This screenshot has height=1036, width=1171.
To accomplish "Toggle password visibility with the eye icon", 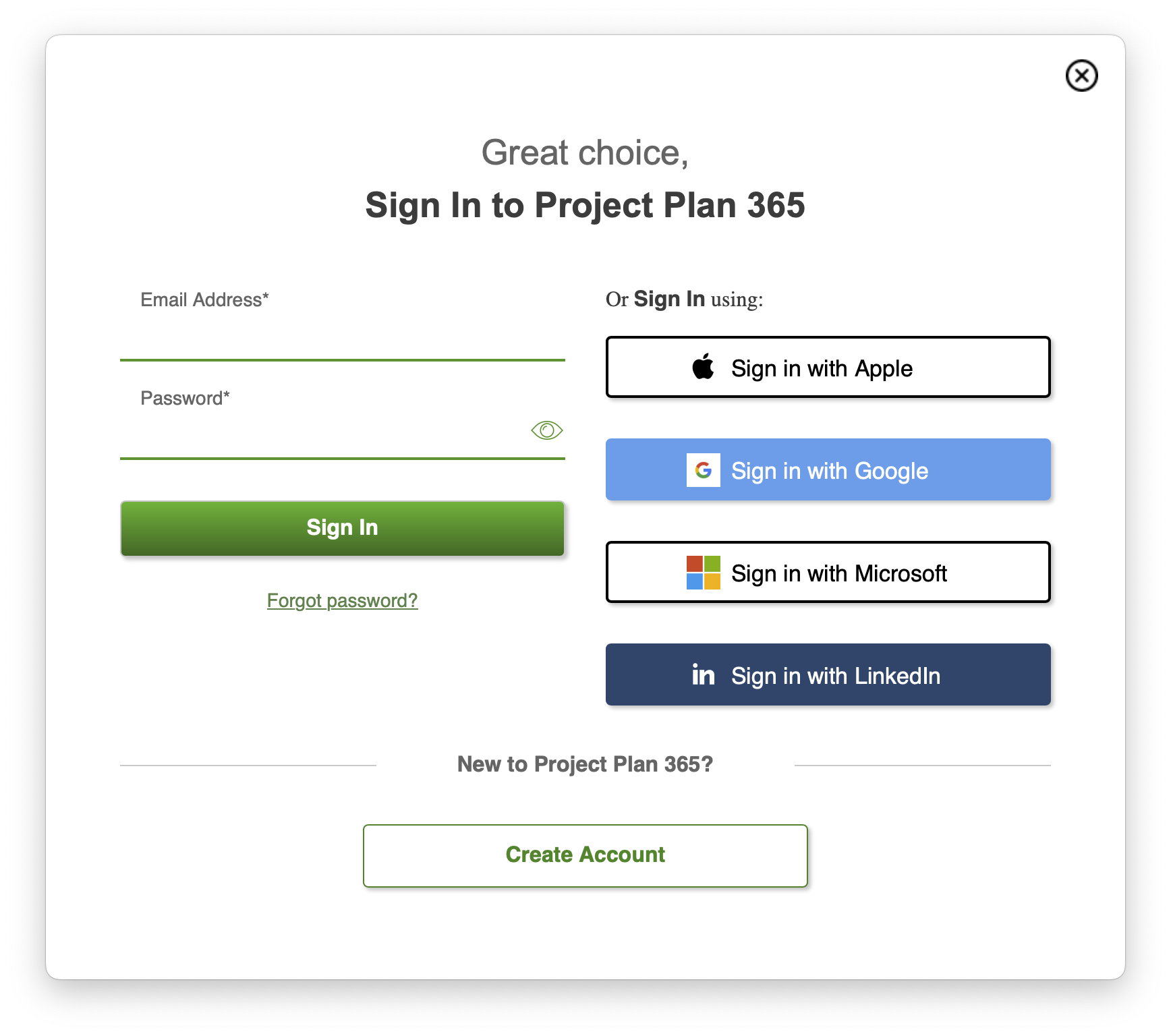I will pyautogui.click(x=546, y=430).
